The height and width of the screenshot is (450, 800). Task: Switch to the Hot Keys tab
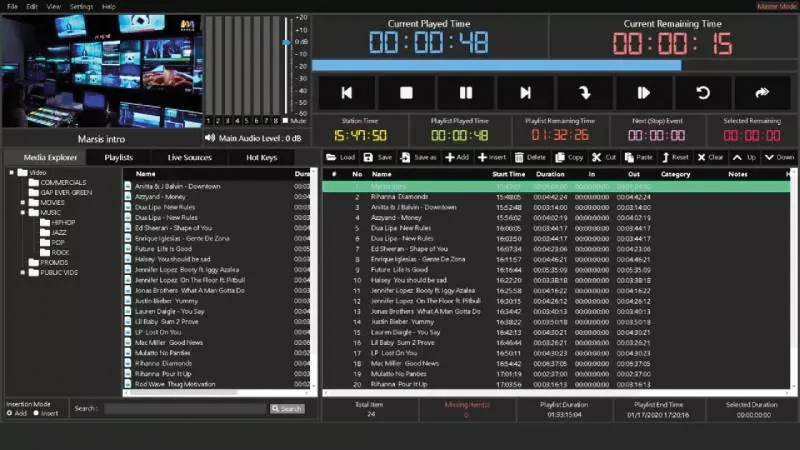click(x=261, y=158)
